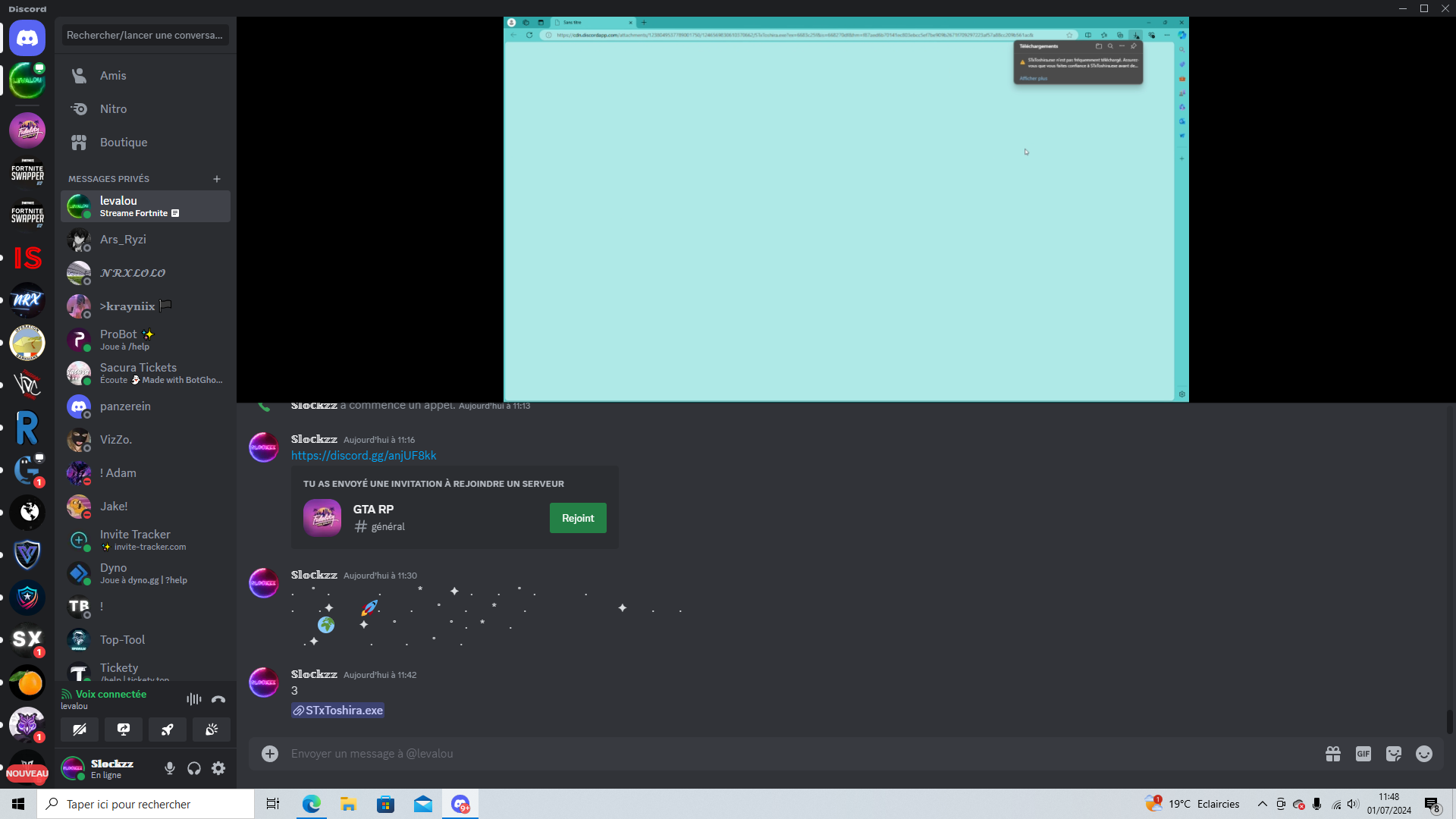The width and height of the screenshot is (1456, 819).
Task: Open the Invite Tracker conversation
Action: [x=146, y=540]
